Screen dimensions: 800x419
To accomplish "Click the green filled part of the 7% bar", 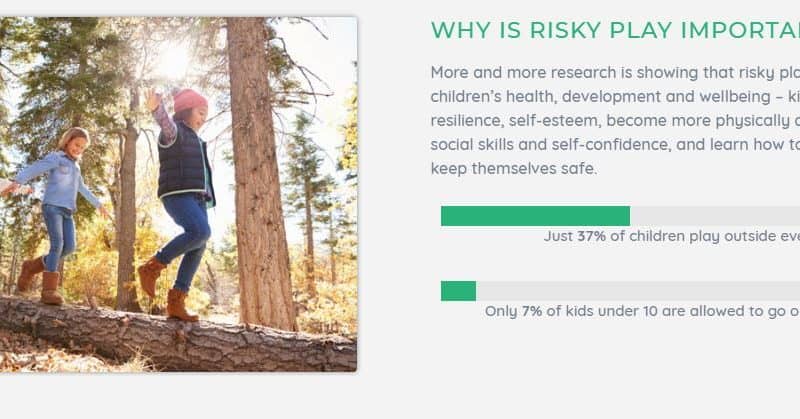I will 458,291.
